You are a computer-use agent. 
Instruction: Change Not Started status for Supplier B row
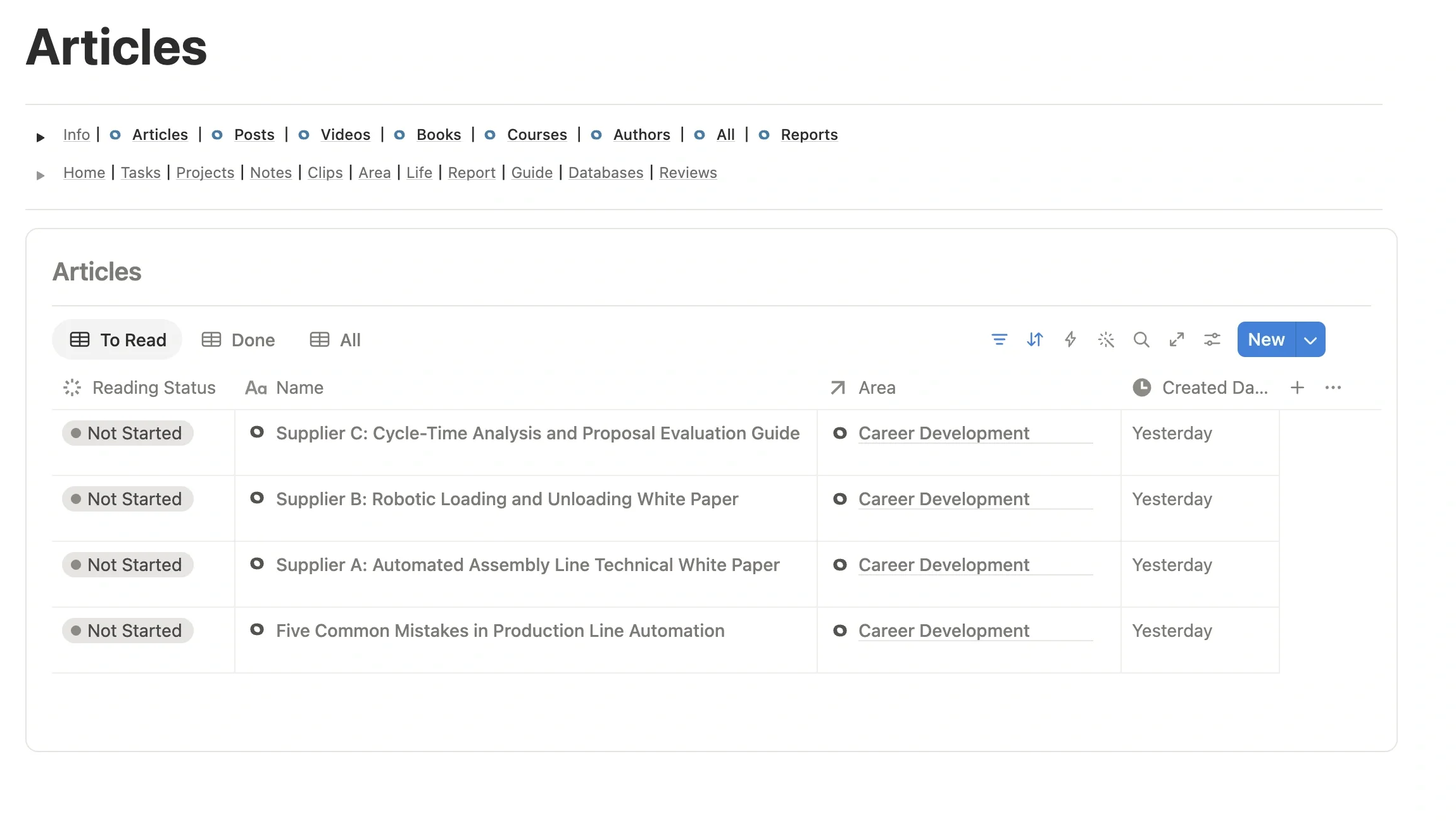tap(127, 499)
